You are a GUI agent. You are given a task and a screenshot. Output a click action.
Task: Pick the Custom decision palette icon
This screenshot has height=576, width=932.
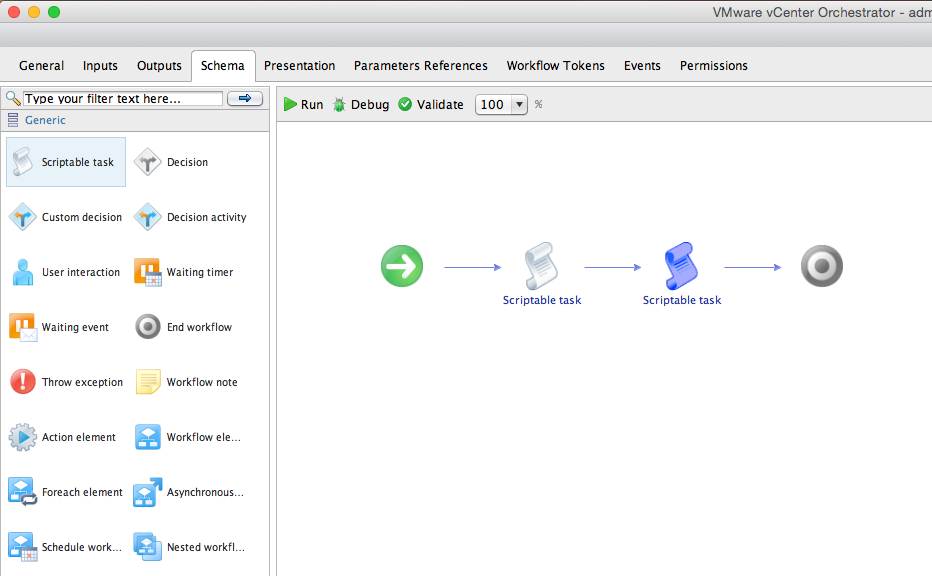(x=23, y=217)
